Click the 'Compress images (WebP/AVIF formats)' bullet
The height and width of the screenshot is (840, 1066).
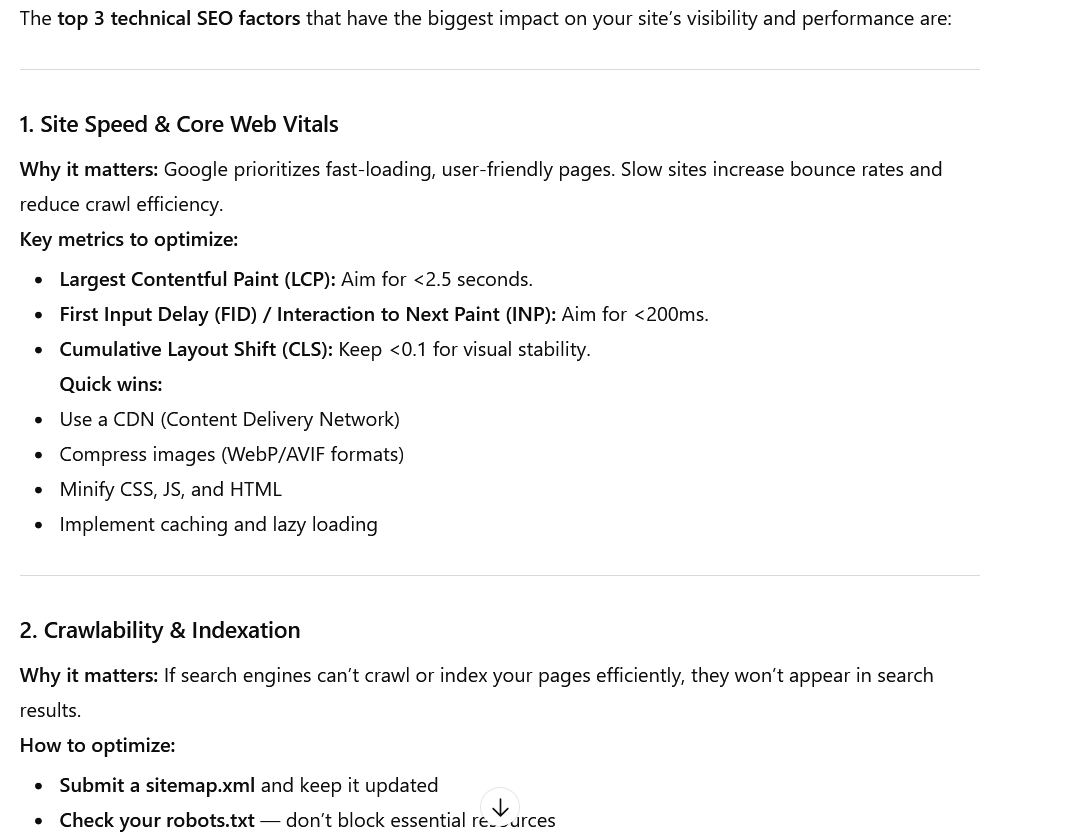(x=231, y=453)
